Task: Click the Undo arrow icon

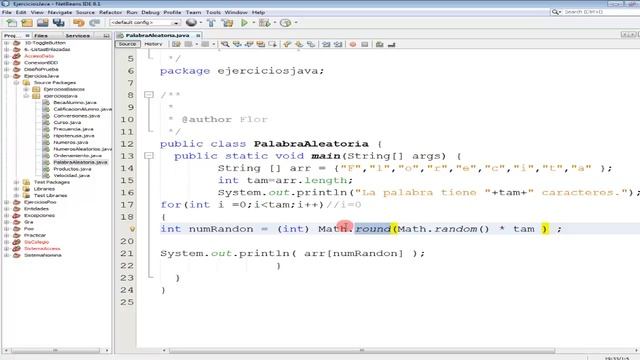Action: (78, 23)
